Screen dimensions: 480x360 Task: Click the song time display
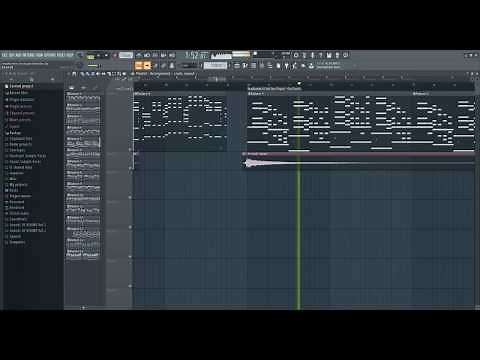coord(197,55)
